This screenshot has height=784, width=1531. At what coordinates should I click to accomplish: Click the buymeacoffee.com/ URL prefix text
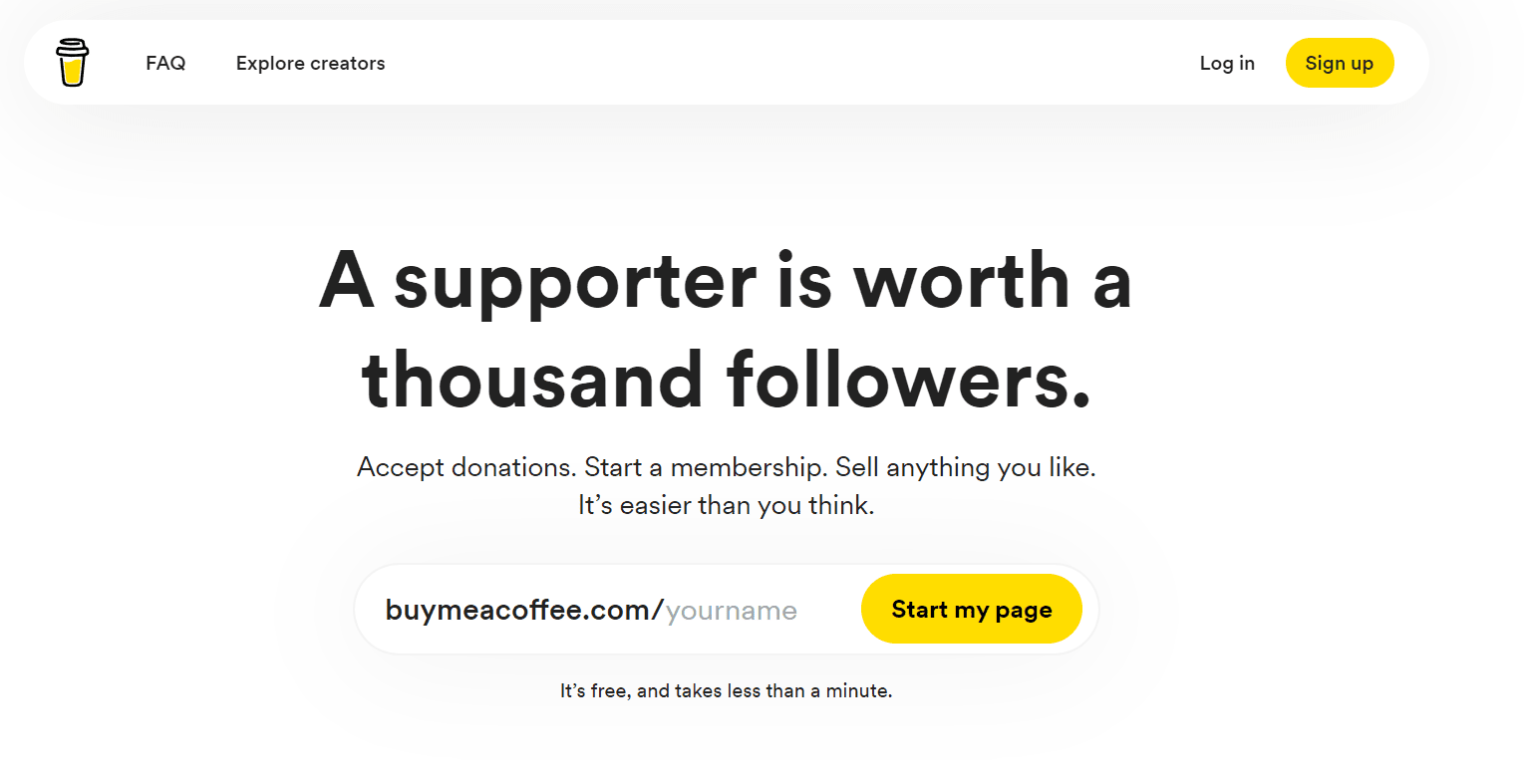pos(524,610)
